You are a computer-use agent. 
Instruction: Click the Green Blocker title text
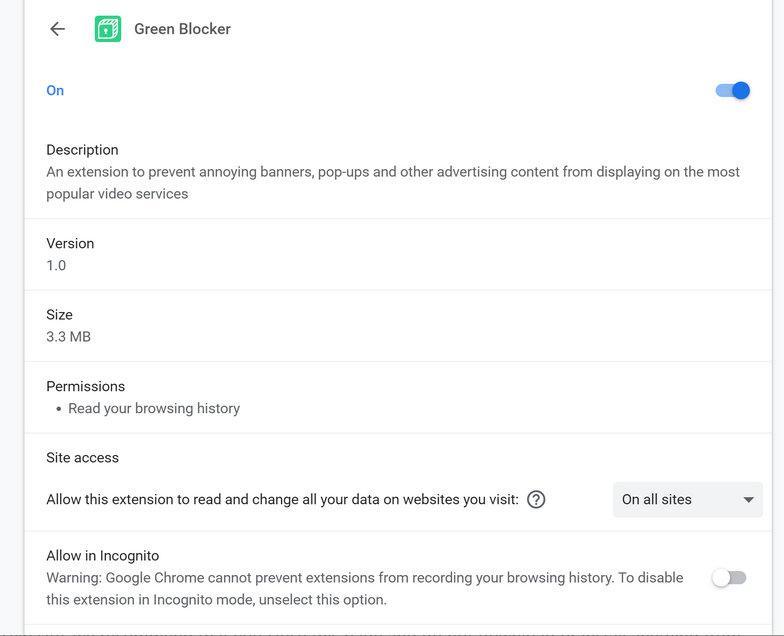pos(182,29)
